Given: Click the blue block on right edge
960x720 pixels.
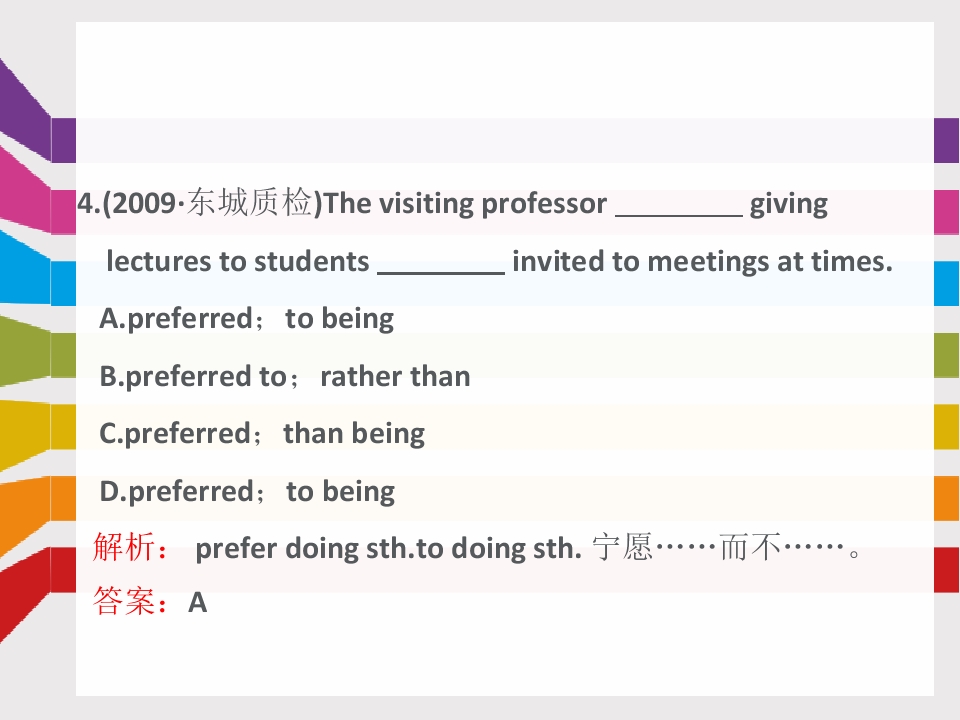Looking at the screenshot, I should (947, 283).
